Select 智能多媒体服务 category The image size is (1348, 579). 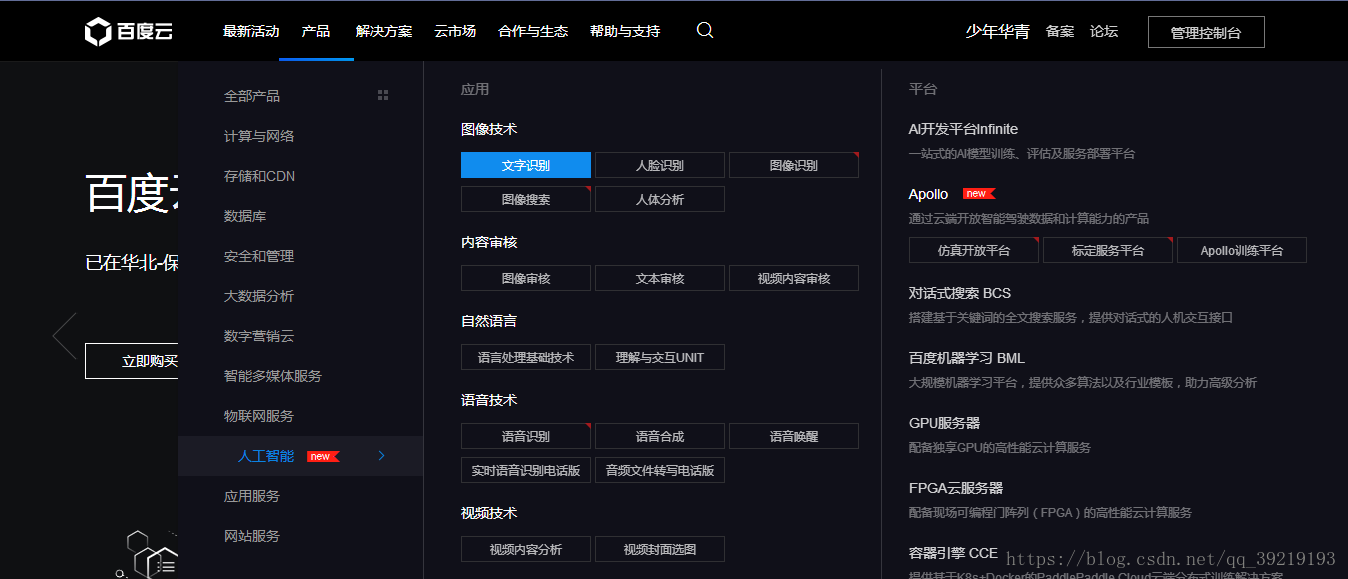tap(273, 376)
